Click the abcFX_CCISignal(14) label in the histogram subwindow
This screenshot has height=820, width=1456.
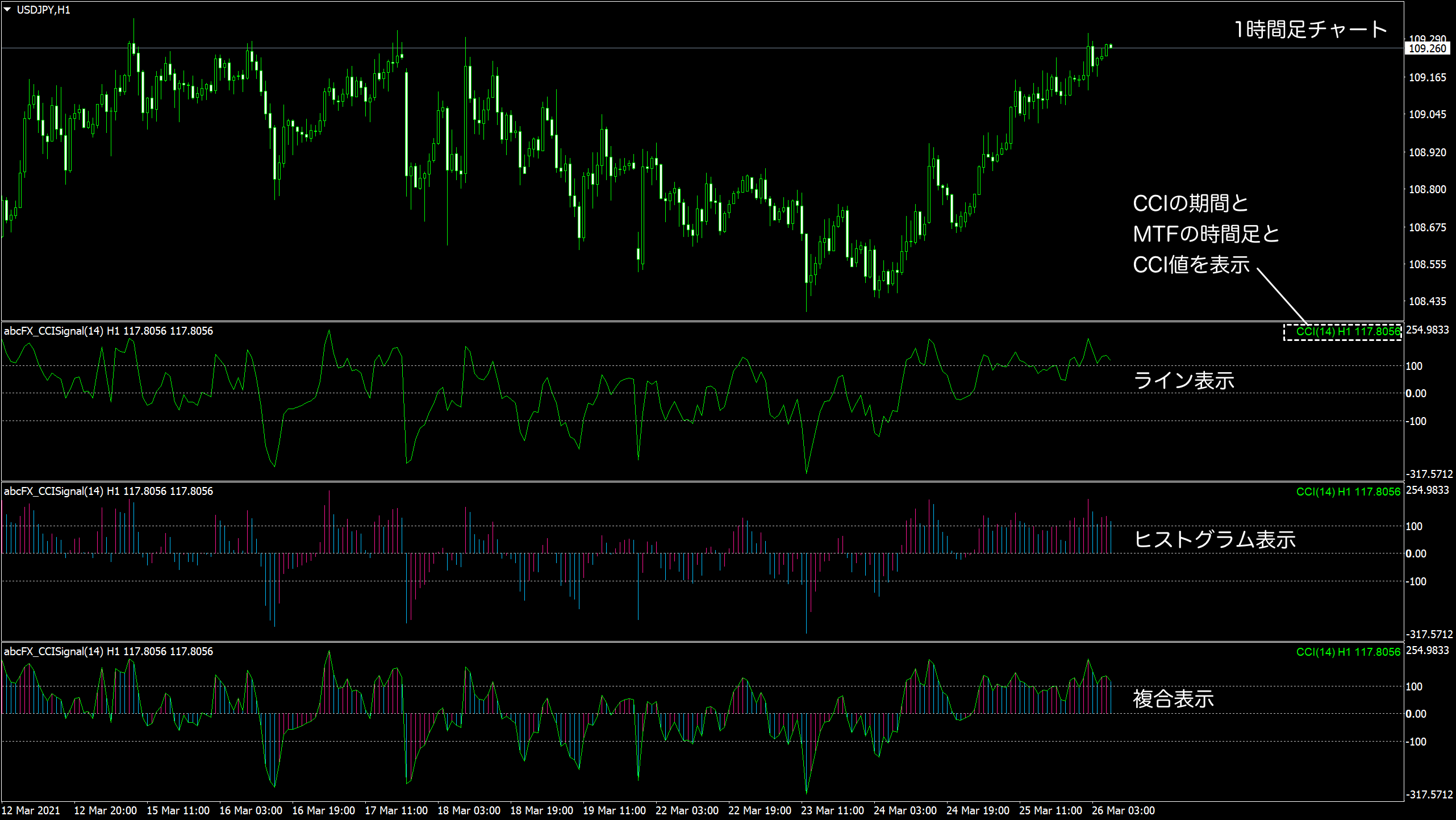click(53, 492)
